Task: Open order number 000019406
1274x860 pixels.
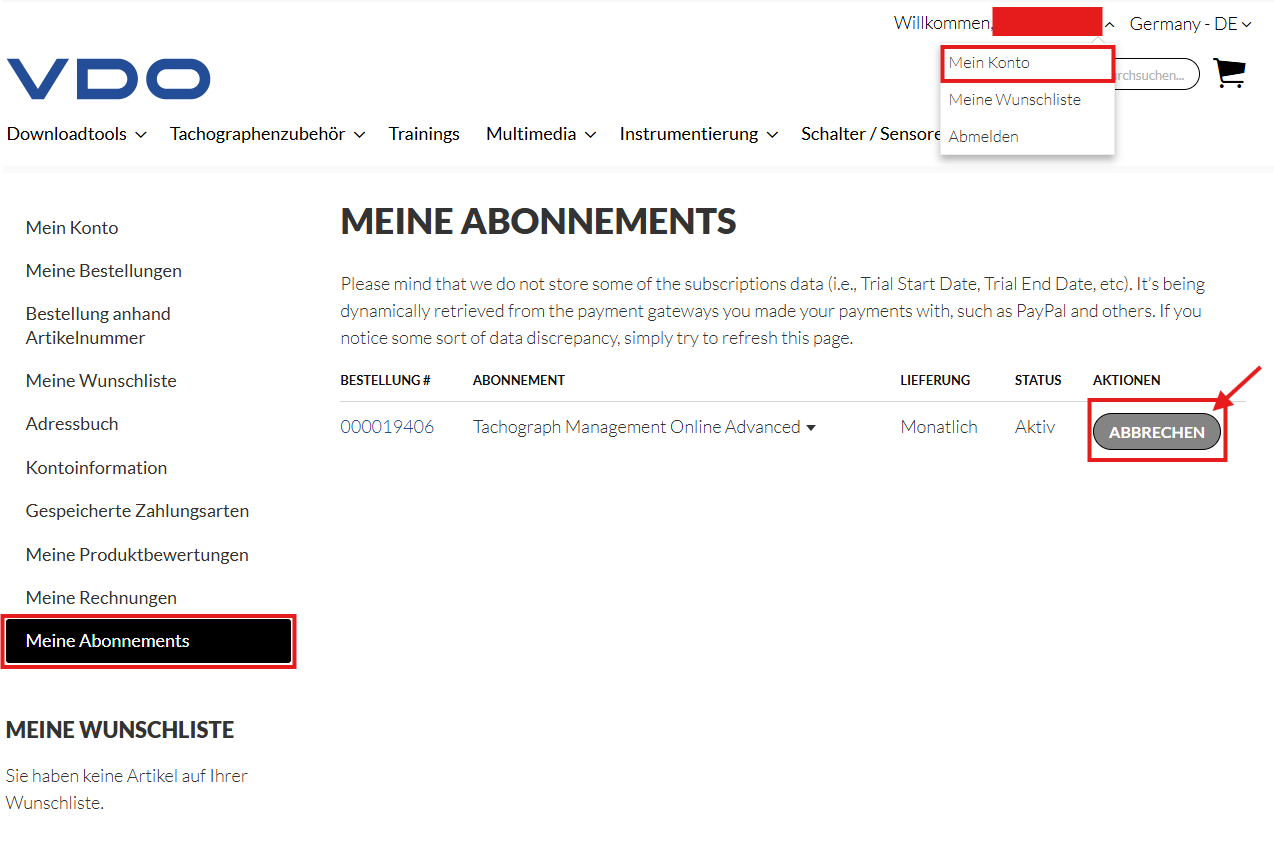Action: (x=387, y=427)
